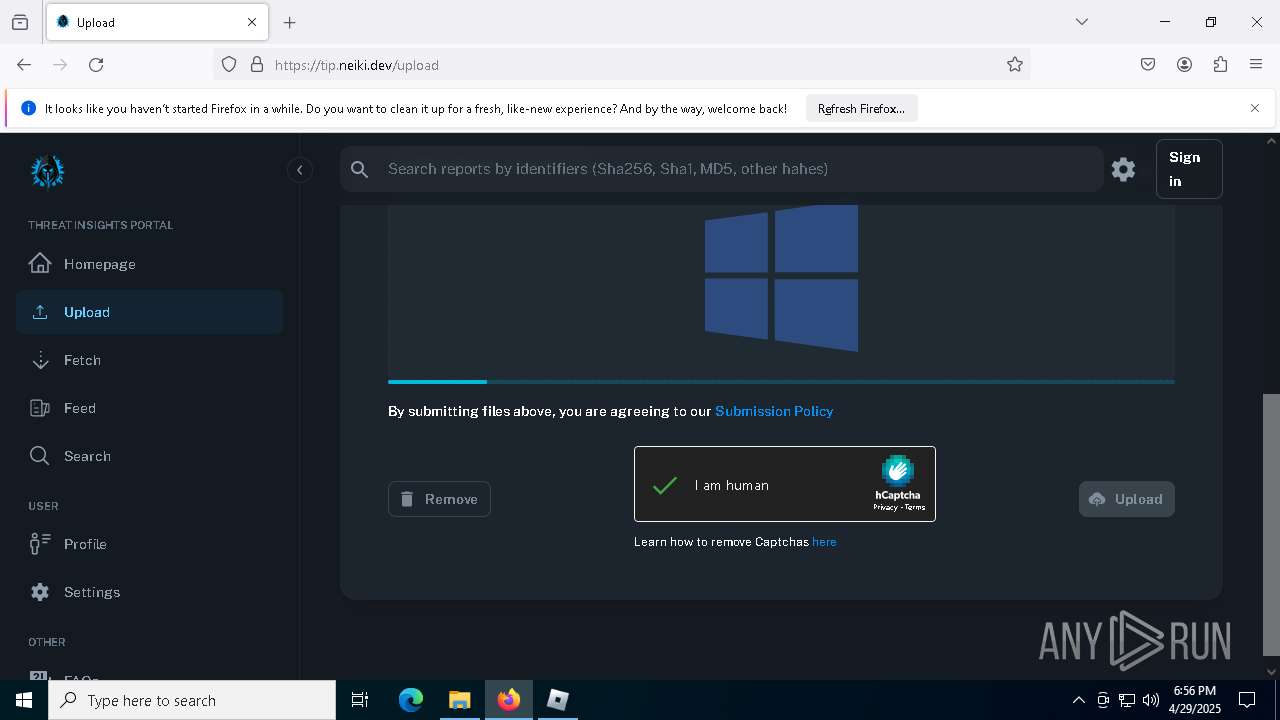Open the Settings sidebar item
Screen dimensions: 1280x720
[149, 592]
